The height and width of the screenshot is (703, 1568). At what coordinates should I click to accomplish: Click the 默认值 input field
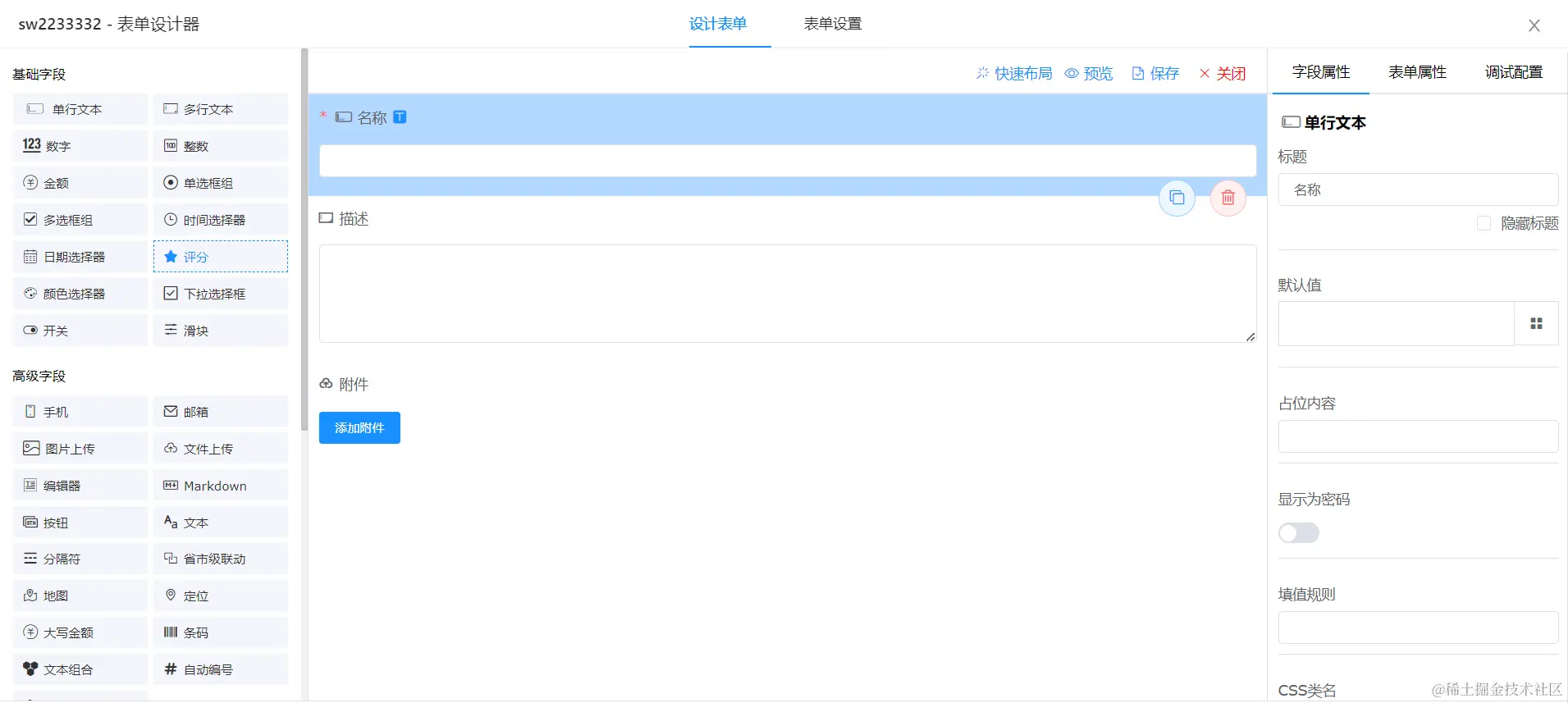click(x=1396, y=324)
